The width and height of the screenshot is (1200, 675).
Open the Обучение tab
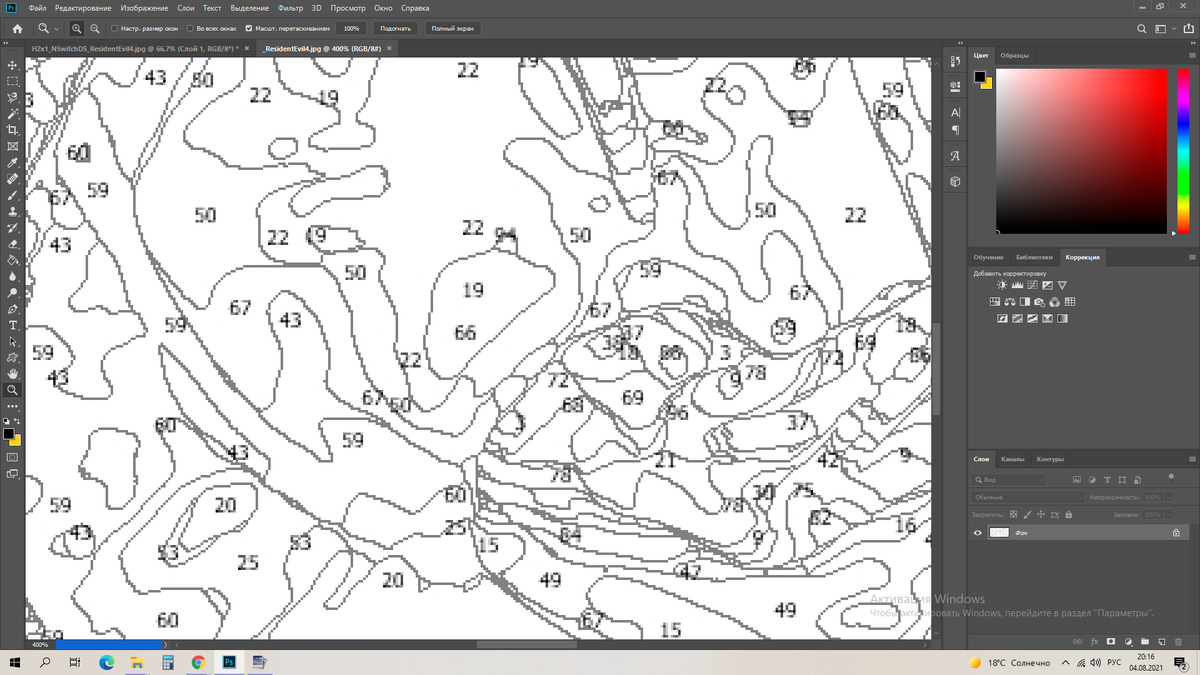click(989, 257)
